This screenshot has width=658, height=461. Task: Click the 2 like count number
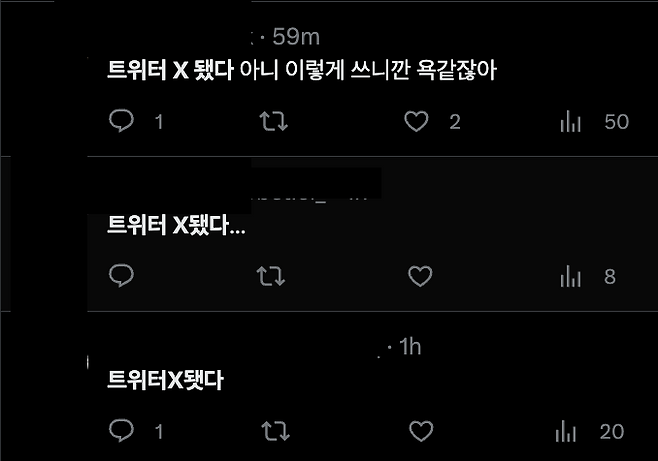(455, 122)
